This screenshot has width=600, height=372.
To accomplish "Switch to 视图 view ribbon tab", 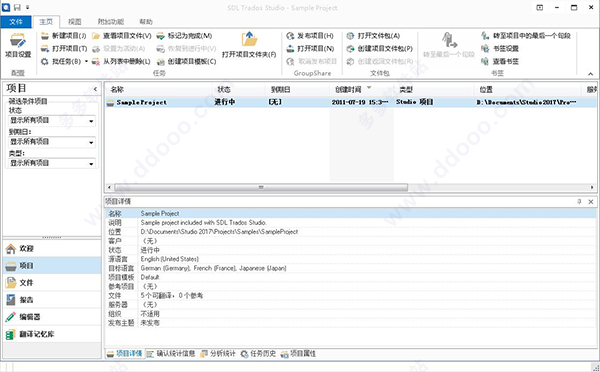I will click(75, 22).
